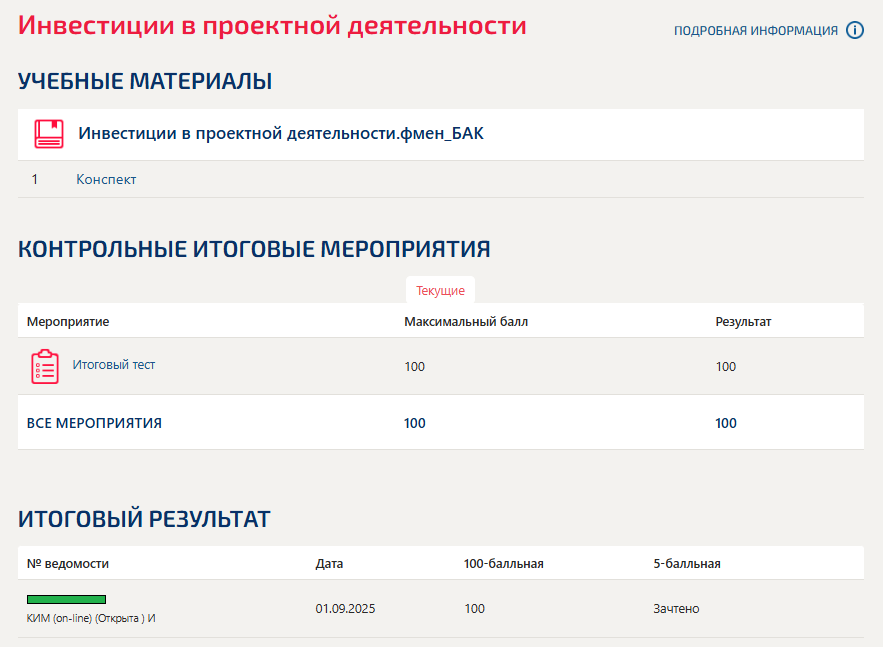Click the Дата column header
Screen dimensions: 883x647
(x=329, y=564)
